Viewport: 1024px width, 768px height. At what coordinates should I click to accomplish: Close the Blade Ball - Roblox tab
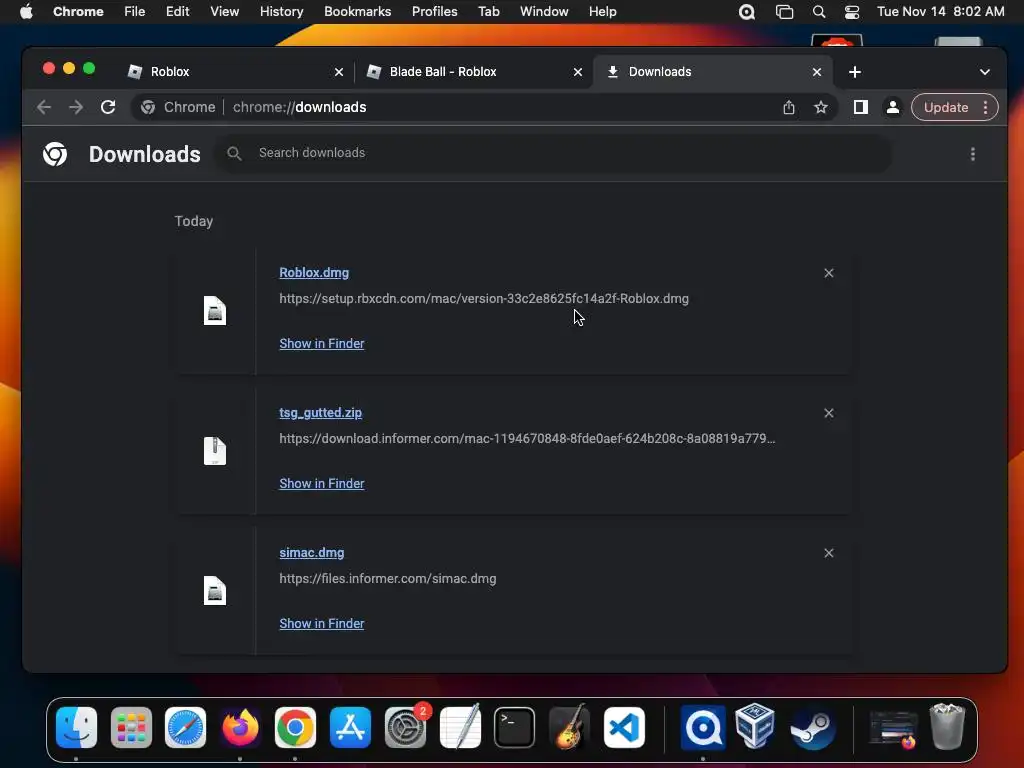coord(578,72)
